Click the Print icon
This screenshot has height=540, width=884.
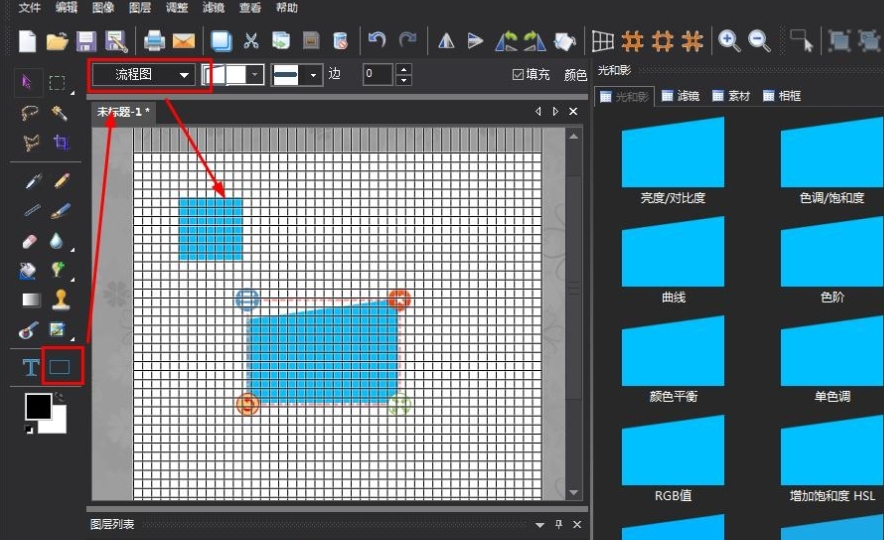point(154,41)
